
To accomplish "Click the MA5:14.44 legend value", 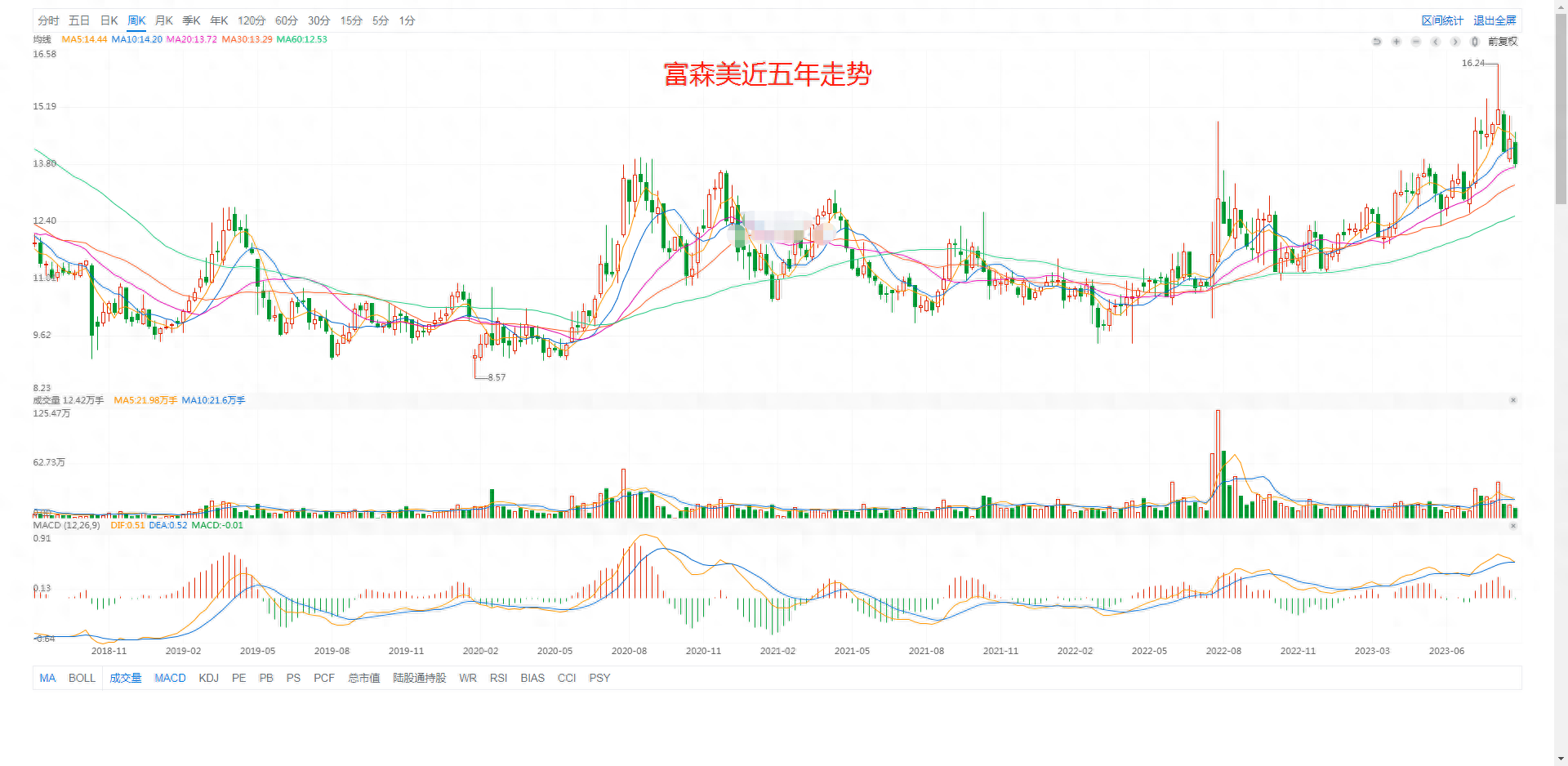I will point(84,39).
